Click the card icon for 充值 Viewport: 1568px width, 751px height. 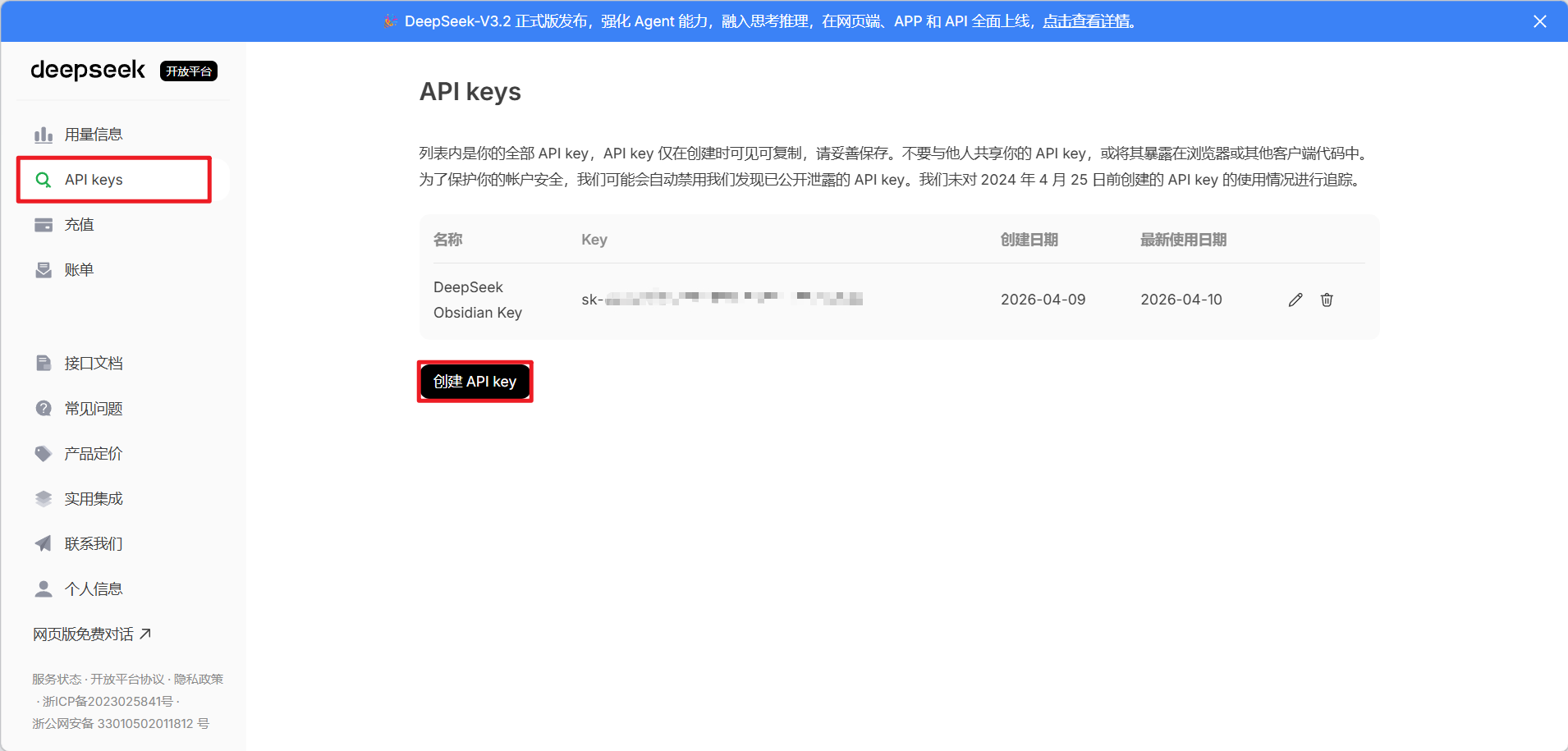point(44,225)
